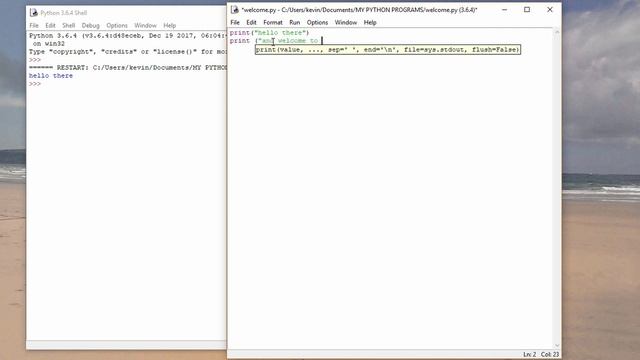This screenshot has width=640, height=360.
Task: Click the "hello there" output in Shell
Action: pyautogui.click(x=51, y=76)
